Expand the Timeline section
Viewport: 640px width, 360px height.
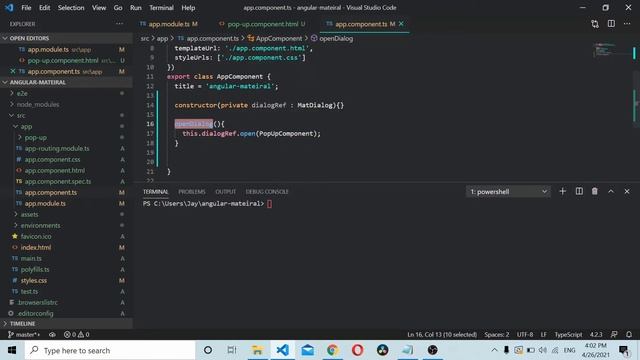pyautogui.click(x=66, y=323)
